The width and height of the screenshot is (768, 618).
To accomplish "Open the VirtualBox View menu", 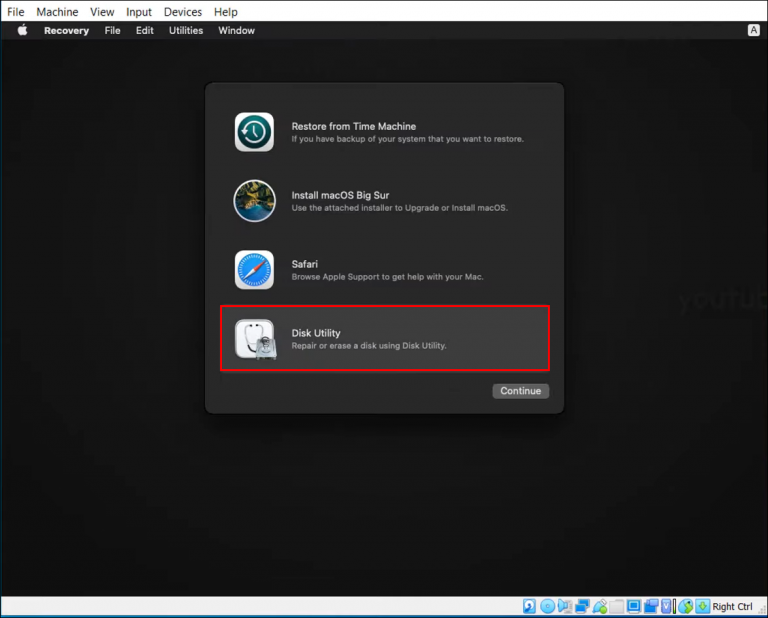I will point(102,12).
